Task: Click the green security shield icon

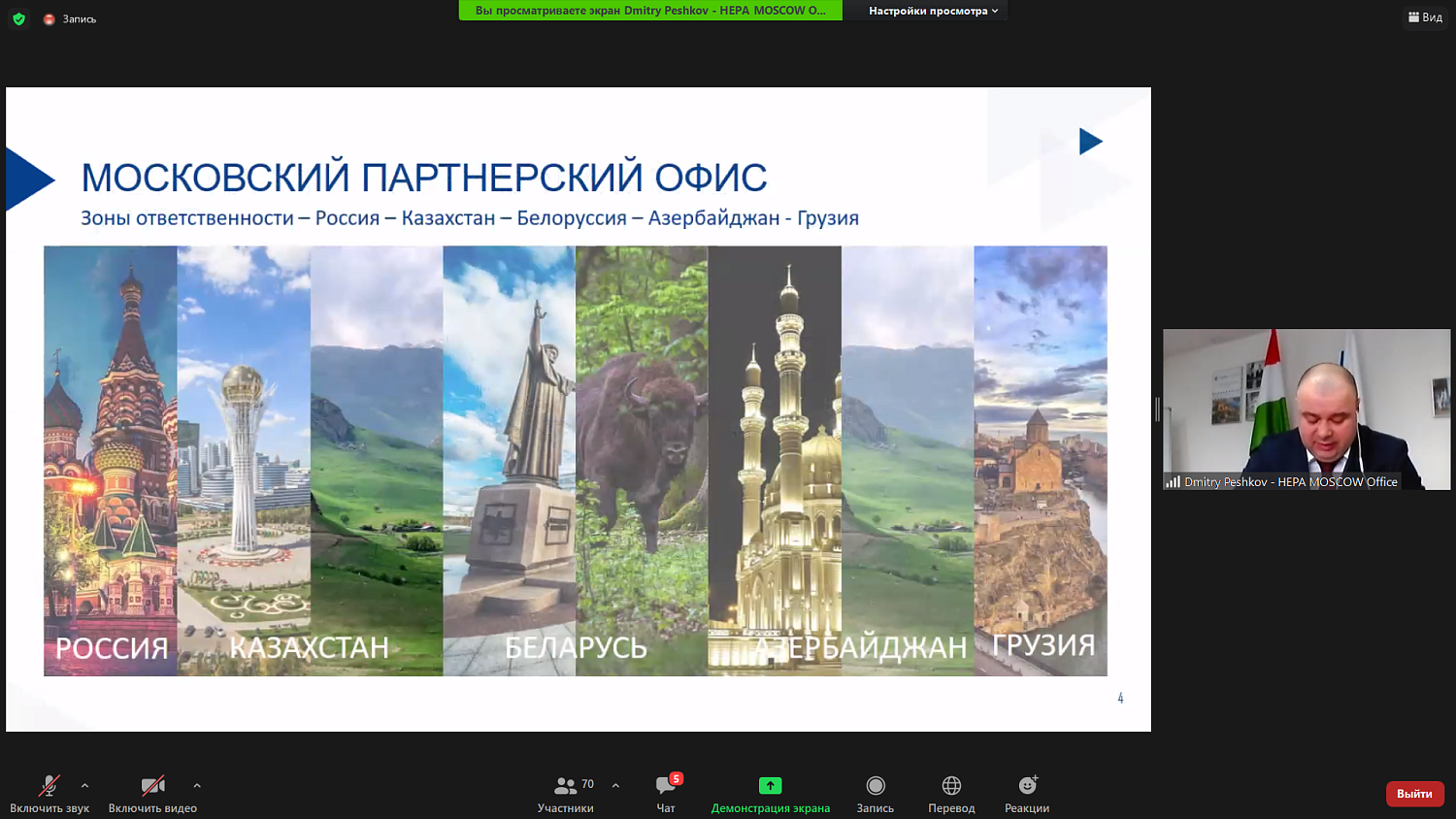Action: (18, 17)
